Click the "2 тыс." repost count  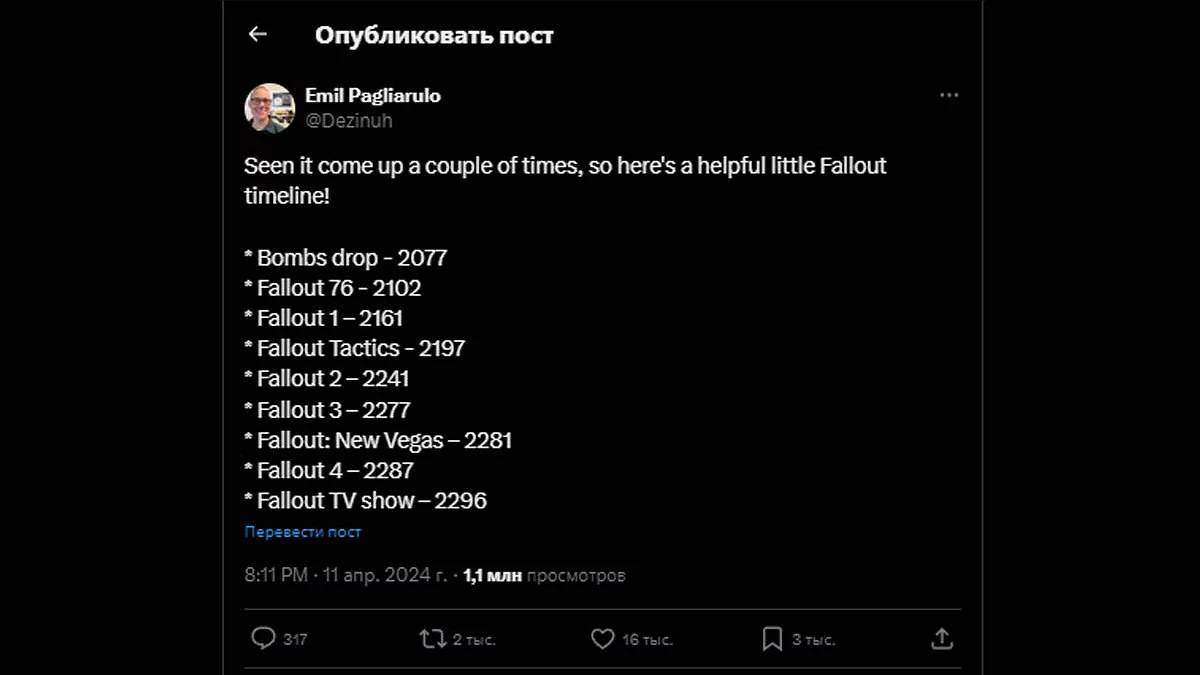474,639
